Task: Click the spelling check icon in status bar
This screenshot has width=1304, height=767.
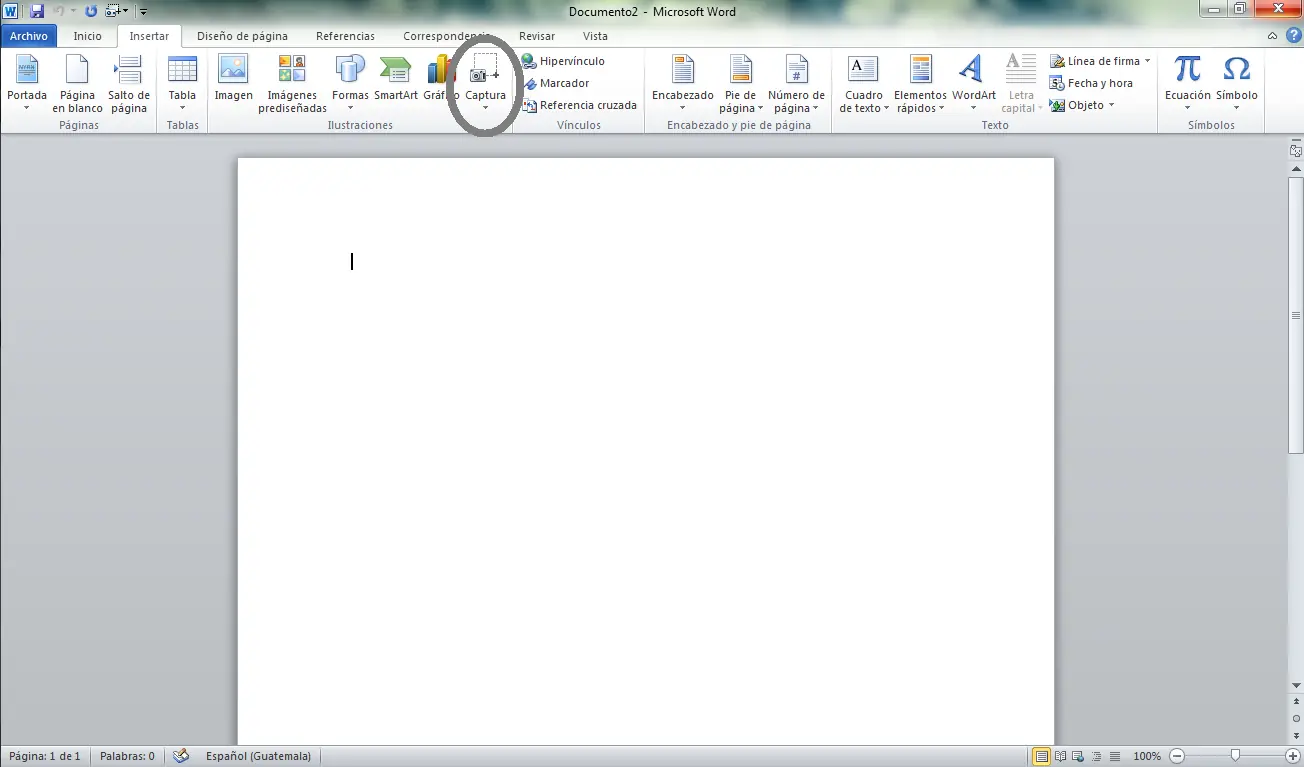Action: coord(181,756)
